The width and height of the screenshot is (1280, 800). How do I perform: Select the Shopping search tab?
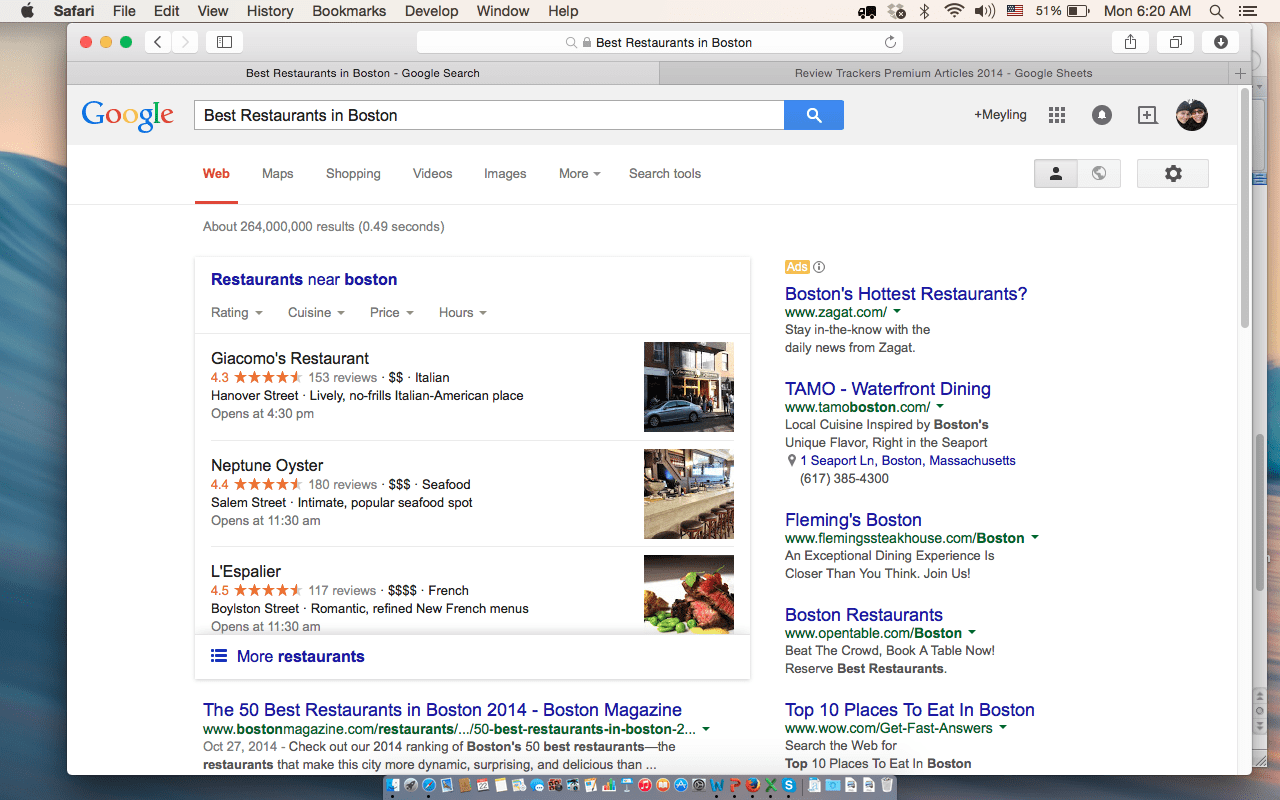353,173
